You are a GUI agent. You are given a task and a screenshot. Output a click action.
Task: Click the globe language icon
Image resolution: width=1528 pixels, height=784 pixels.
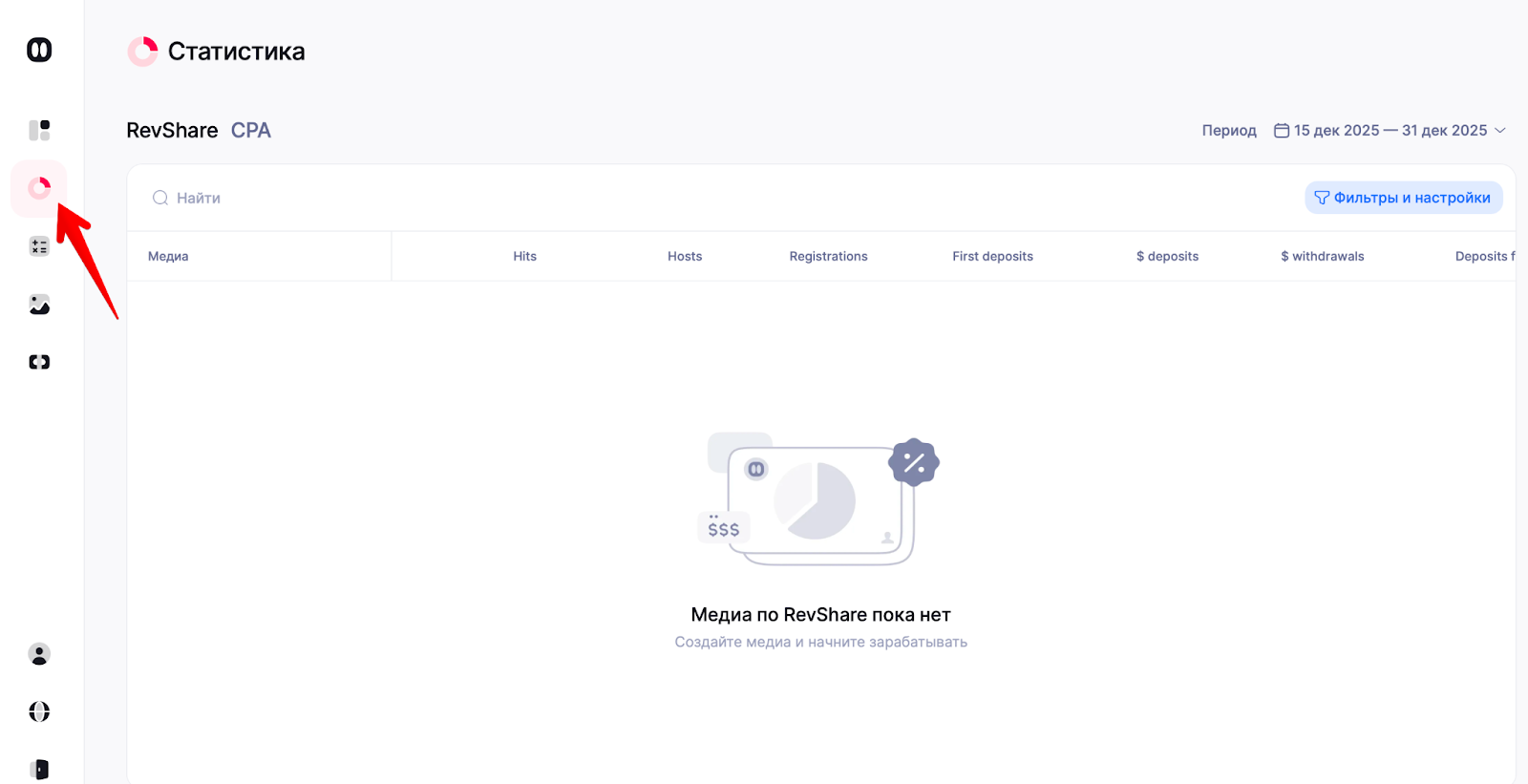39,711
